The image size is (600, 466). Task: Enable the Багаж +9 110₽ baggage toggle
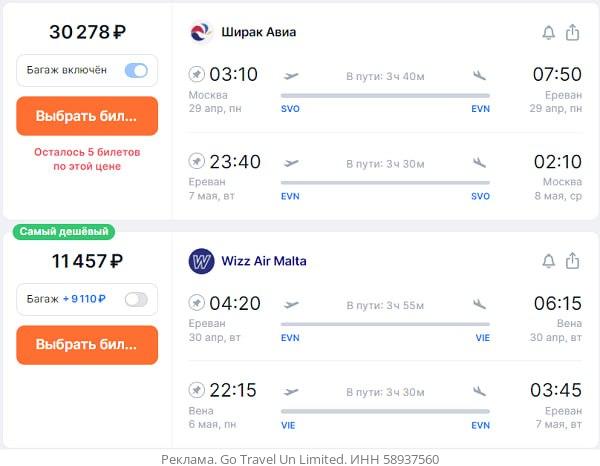point(135,299)
